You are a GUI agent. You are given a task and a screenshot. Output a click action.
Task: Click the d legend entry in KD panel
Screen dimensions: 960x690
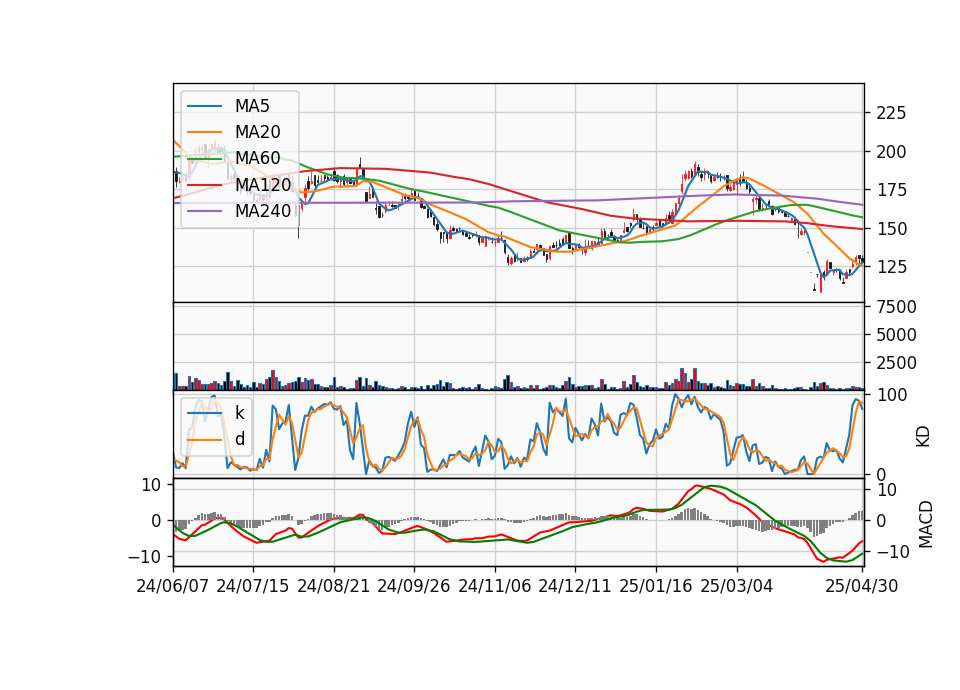[x=240, y=438]
